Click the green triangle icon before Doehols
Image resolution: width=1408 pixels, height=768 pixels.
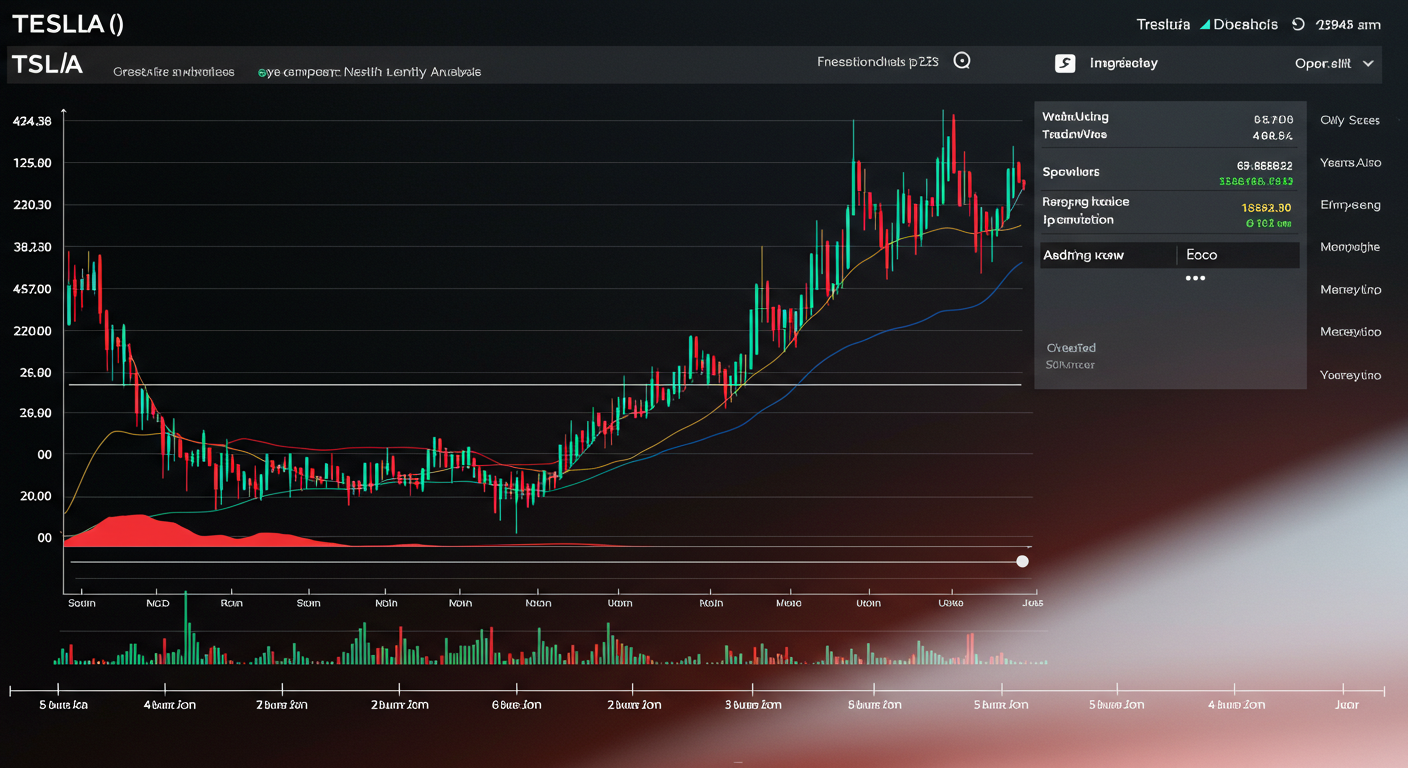pyautogui.click(x=1205, y=24)
